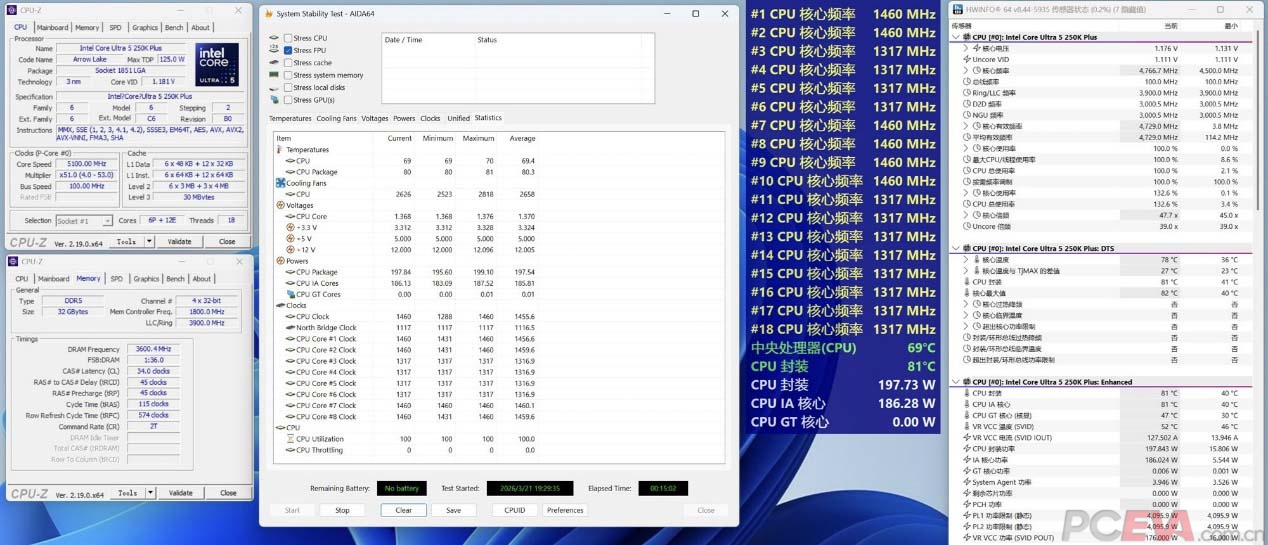Click Close in the lower CPU-Z window
This screenshot has height=545, width=1268.
coord(228,493)
